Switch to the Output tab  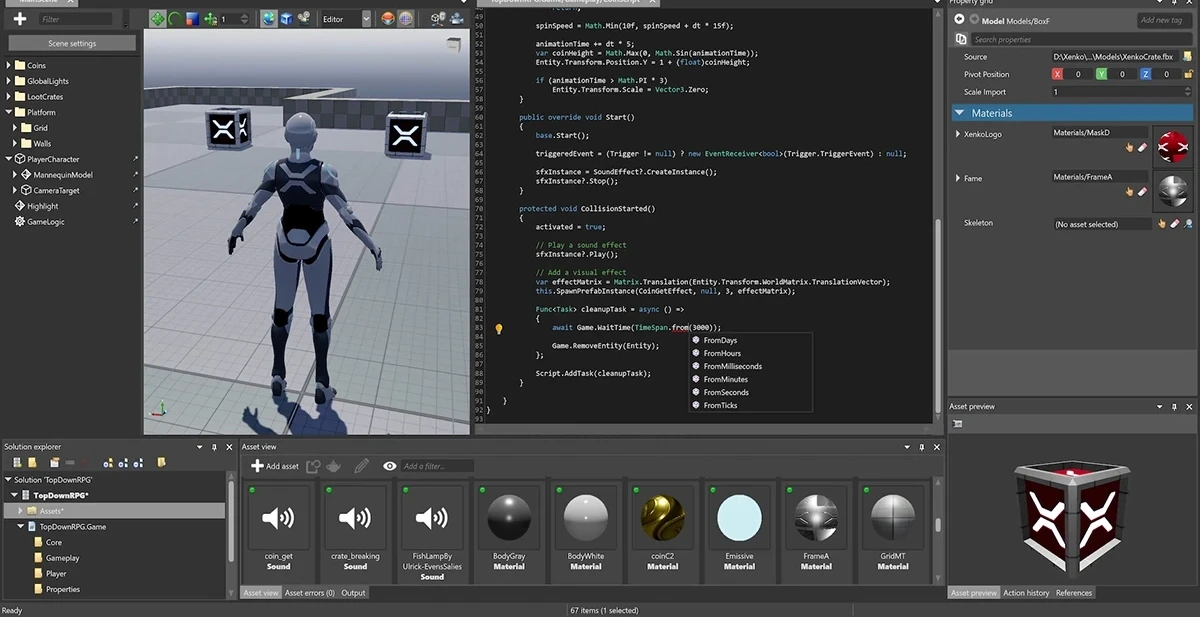tap(354, 593)
